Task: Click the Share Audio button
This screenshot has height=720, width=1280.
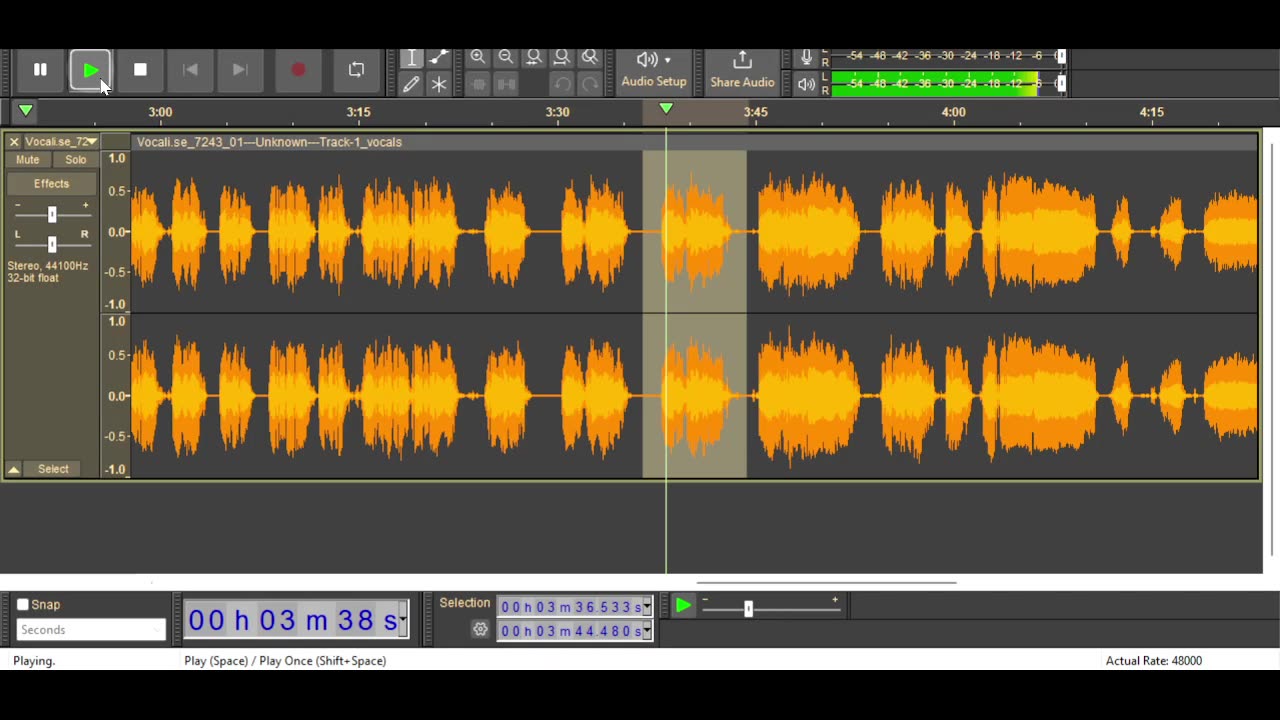Action: 742,69
